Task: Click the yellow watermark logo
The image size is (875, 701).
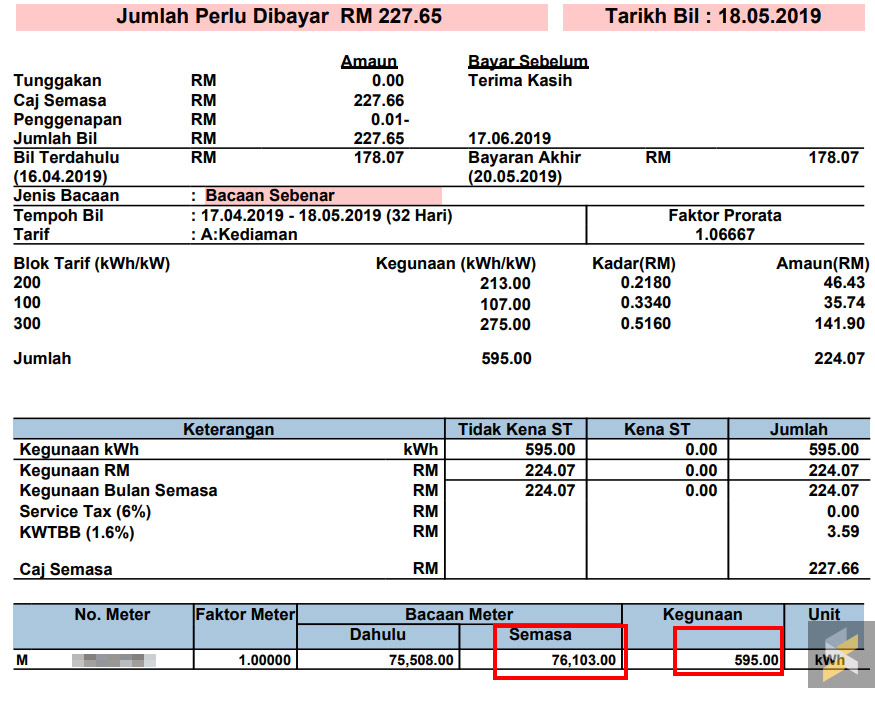Action: 838,655
